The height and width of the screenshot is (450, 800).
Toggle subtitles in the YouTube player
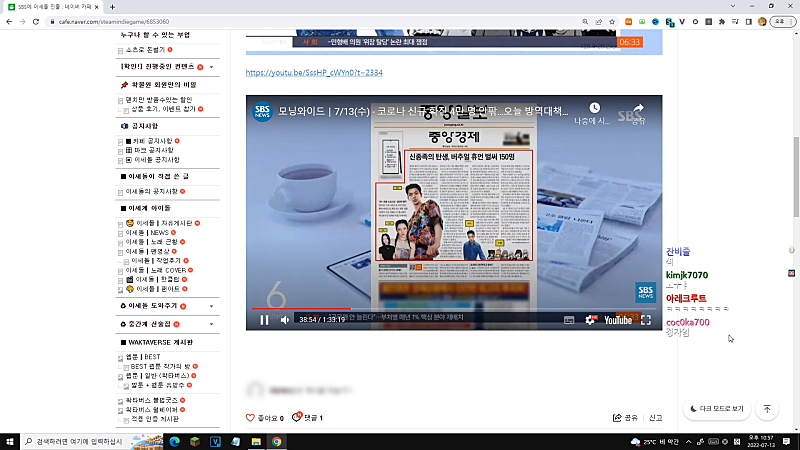[x=569, y=320]
